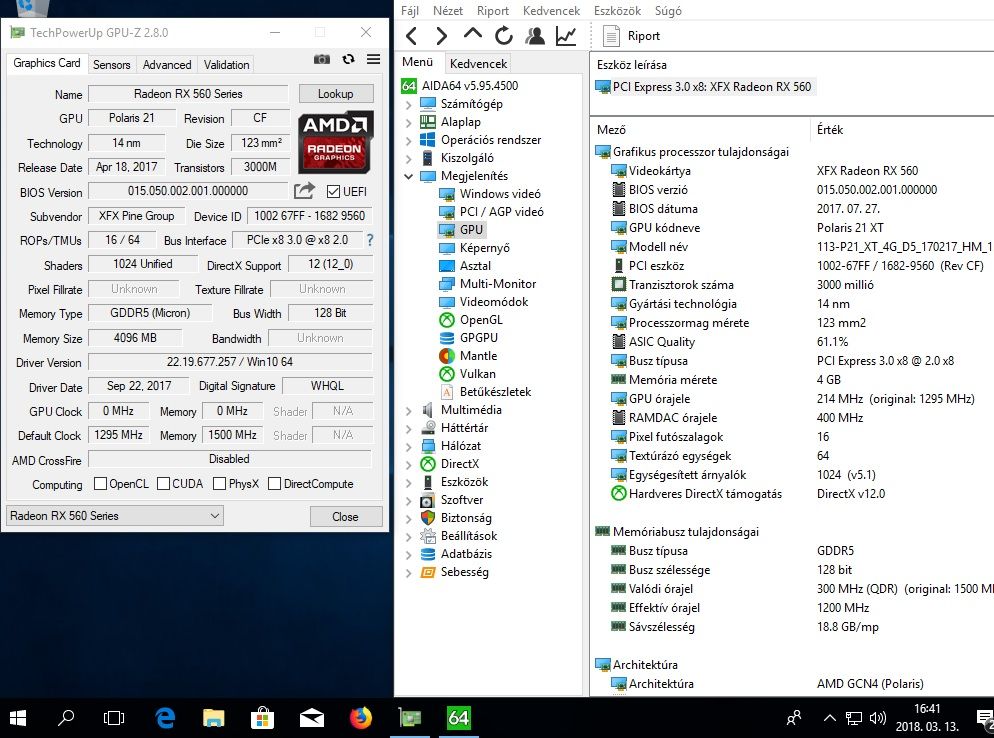This screenshot has height=738, width=994.
Task: Switch to the Advanced tab
Action: [167, 65]
